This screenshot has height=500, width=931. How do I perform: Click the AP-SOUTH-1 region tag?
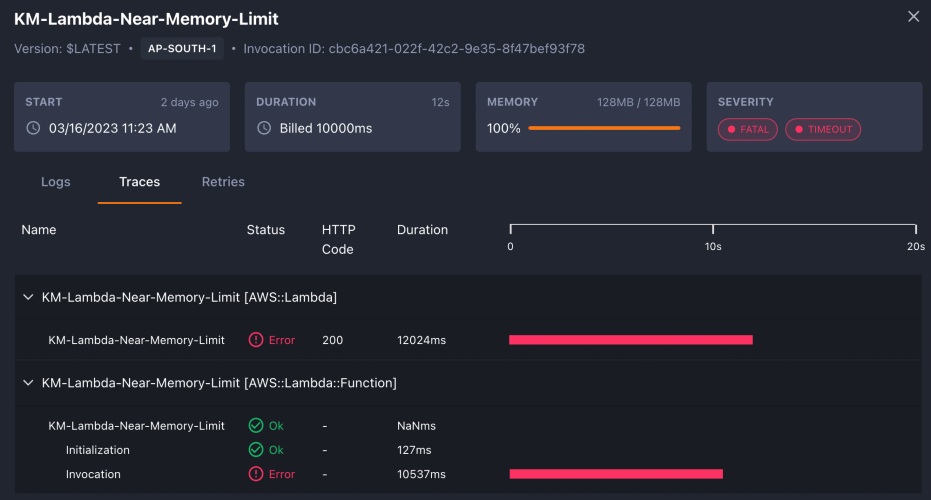point(182,49)
